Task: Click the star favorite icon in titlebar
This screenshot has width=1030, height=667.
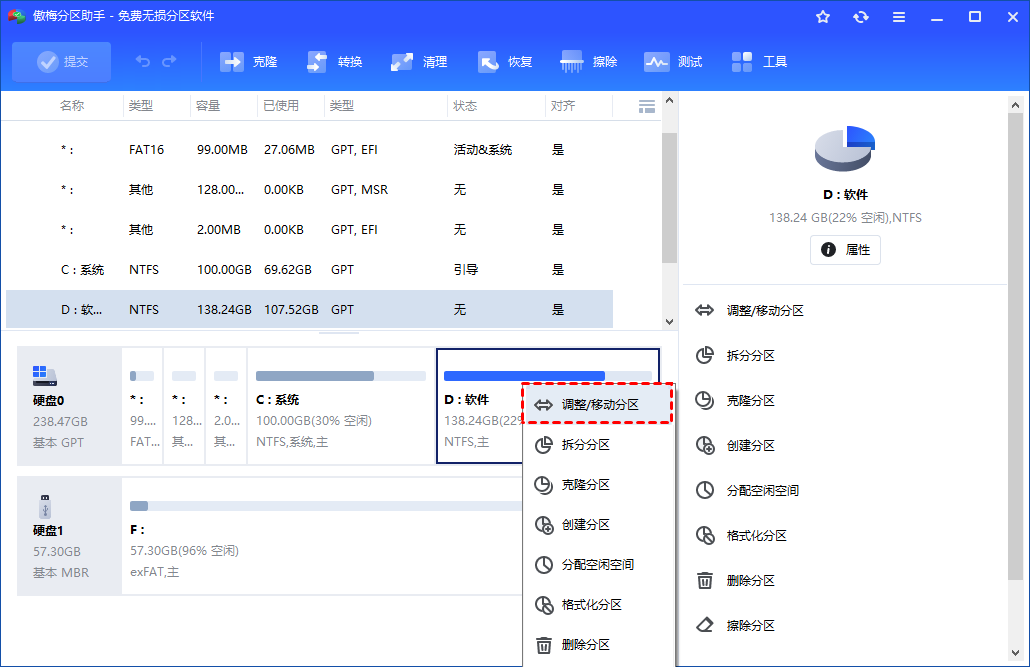Action: click(823, 17)
